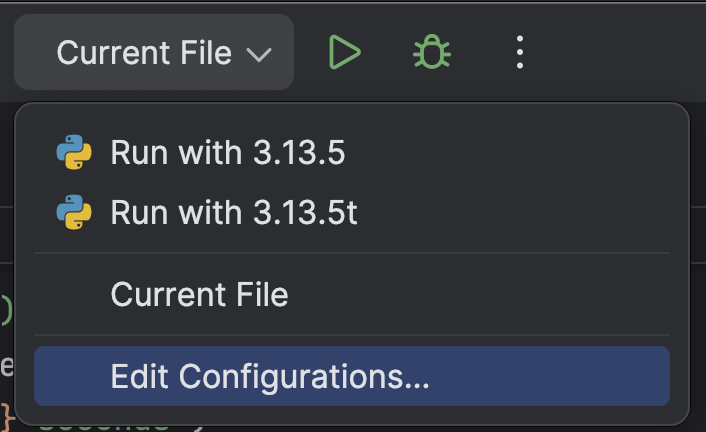Click the orange closing brace in editor

(6, 412)
